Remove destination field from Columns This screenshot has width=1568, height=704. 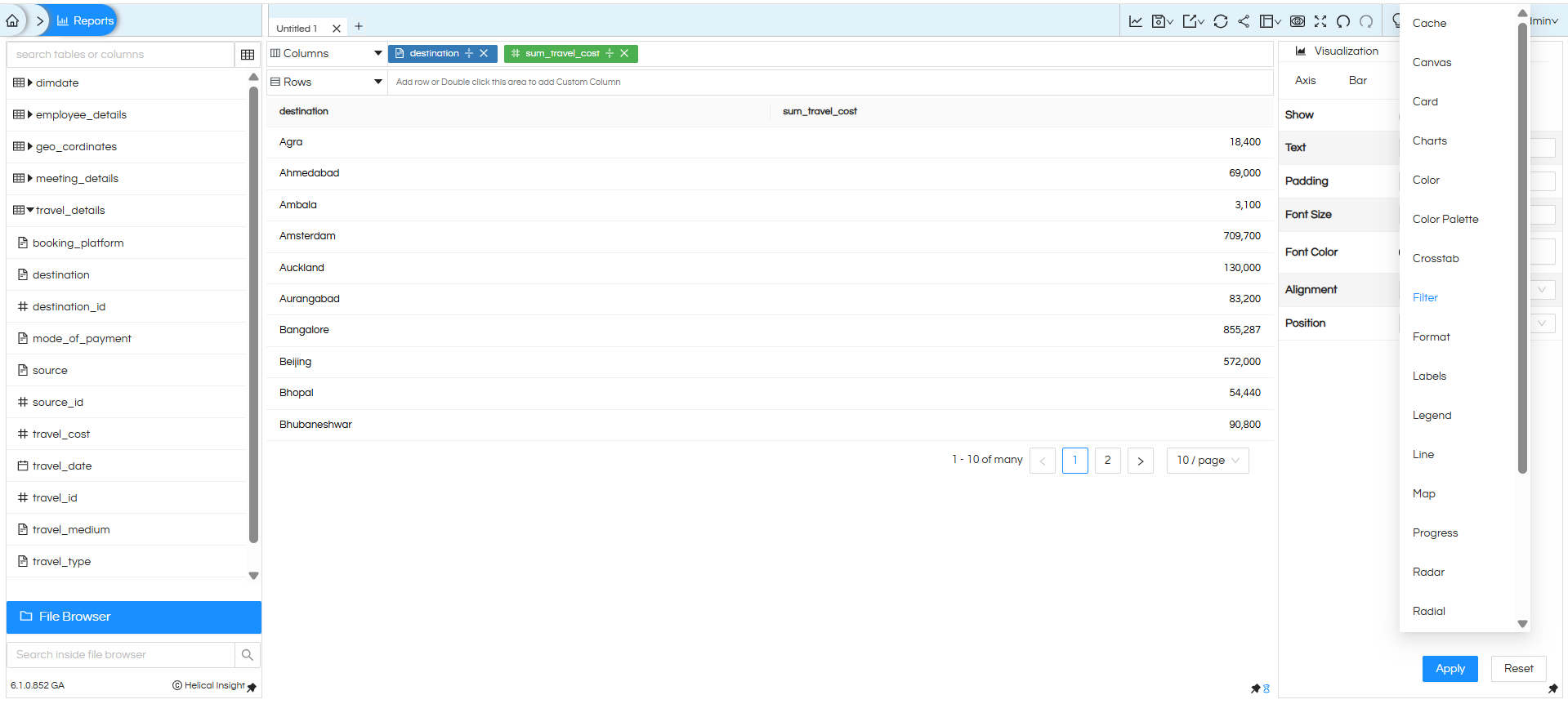click(484, 53)
